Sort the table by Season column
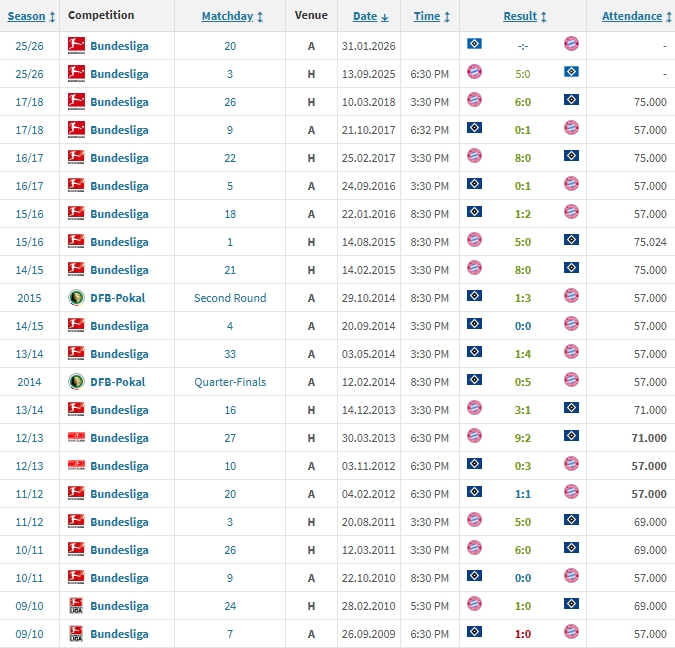Screen dimensions: 675x648 (27, 16)
